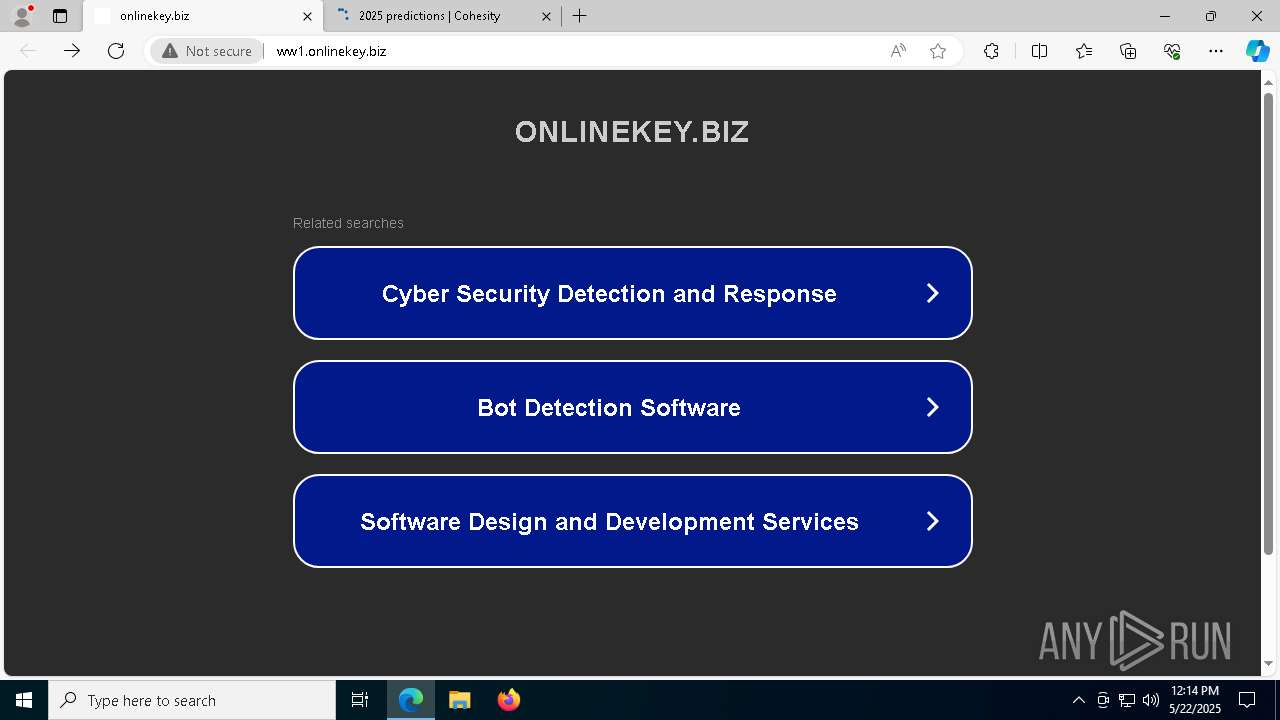The height and width of the screenshot is (720, 1280).
Task: Click the Edge taskbar icon
Action: coord(411,700)
